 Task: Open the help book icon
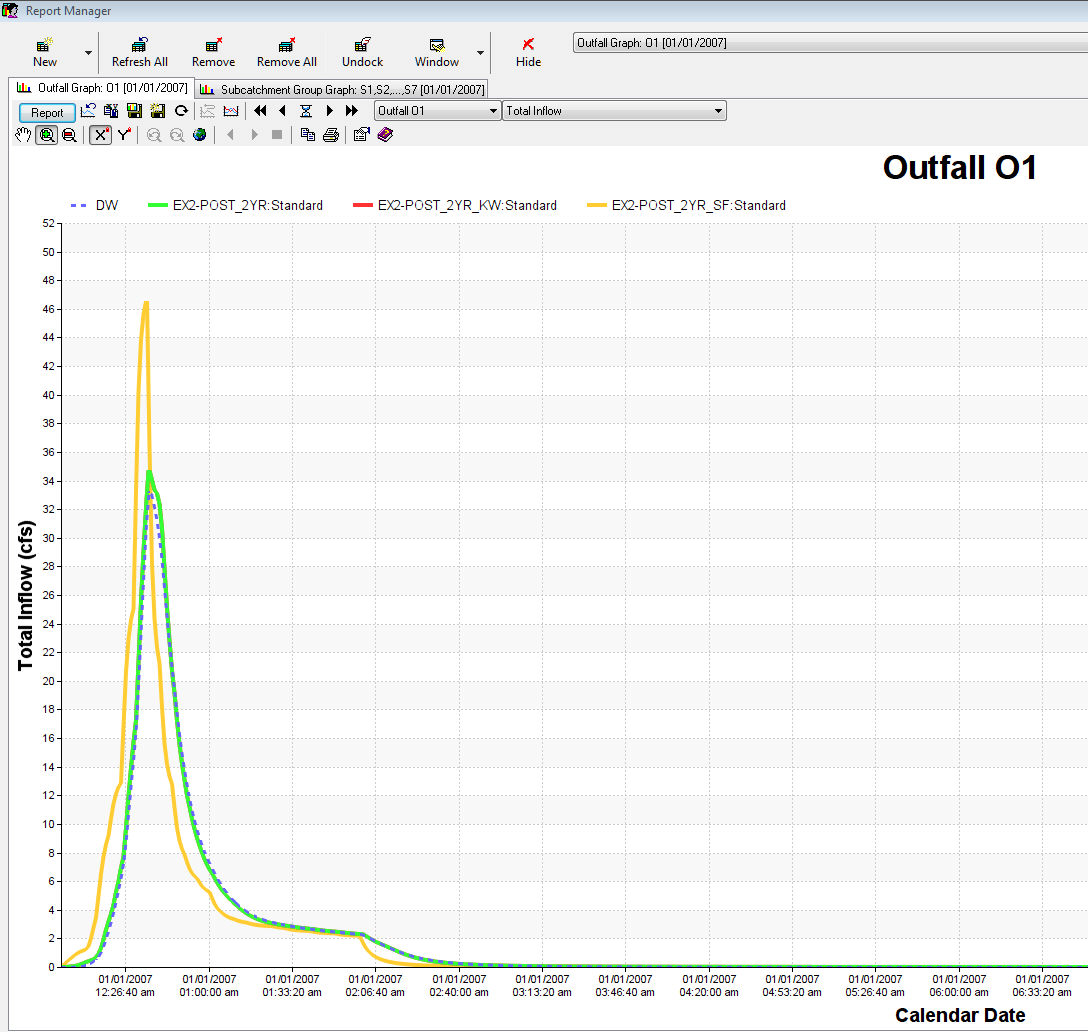(385, 135)
